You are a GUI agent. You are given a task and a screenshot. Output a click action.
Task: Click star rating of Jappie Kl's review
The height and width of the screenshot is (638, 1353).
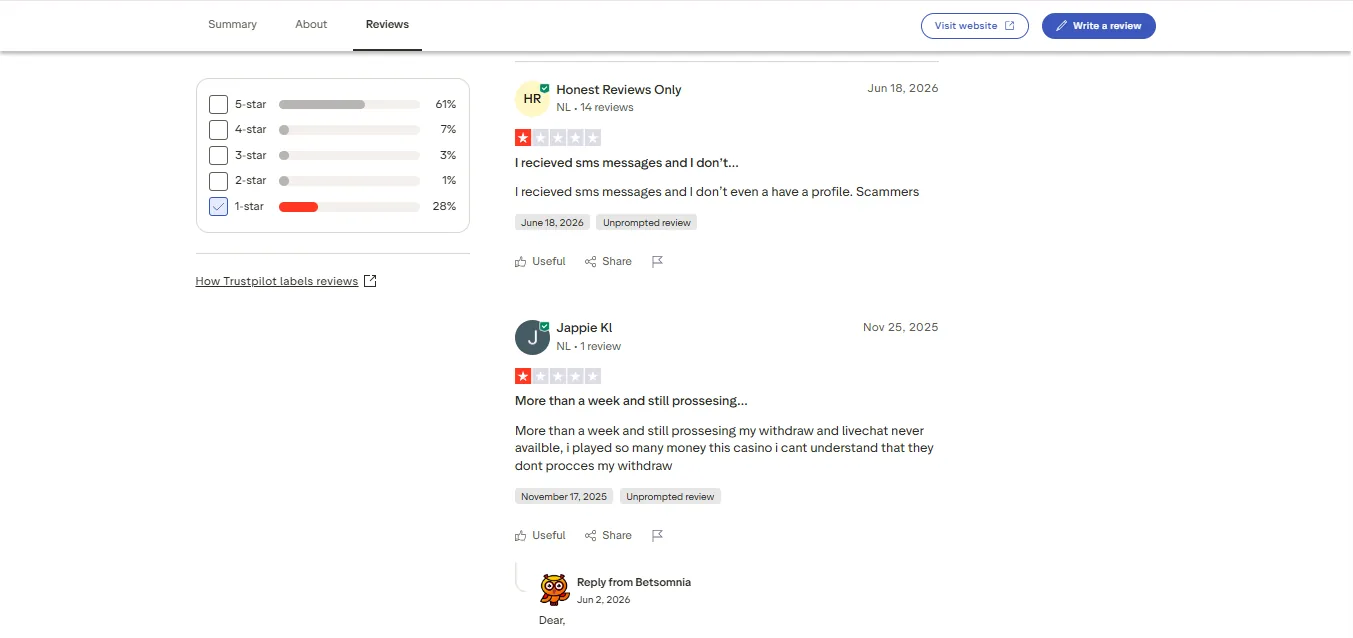pyautogui.click(x=558, y=376)
